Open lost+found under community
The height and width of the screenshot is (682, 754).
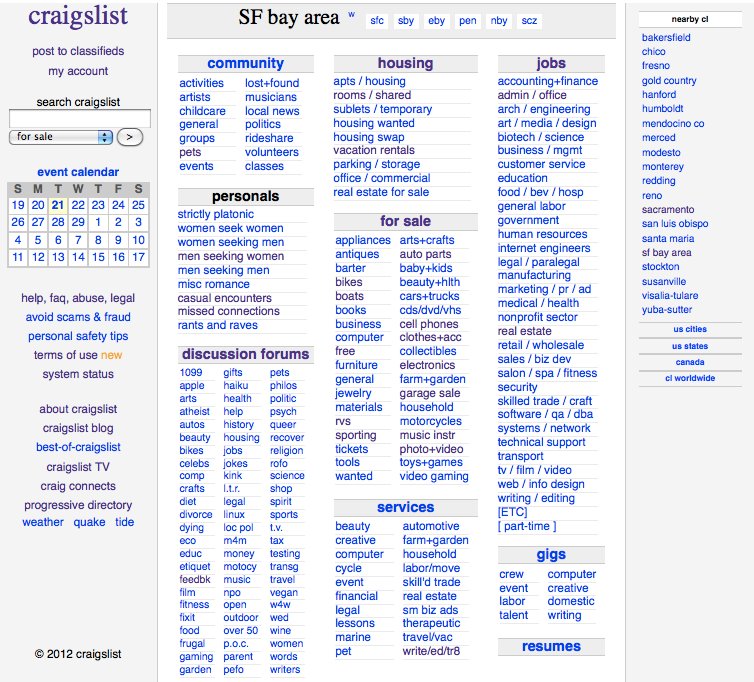(x=272, y=83)
